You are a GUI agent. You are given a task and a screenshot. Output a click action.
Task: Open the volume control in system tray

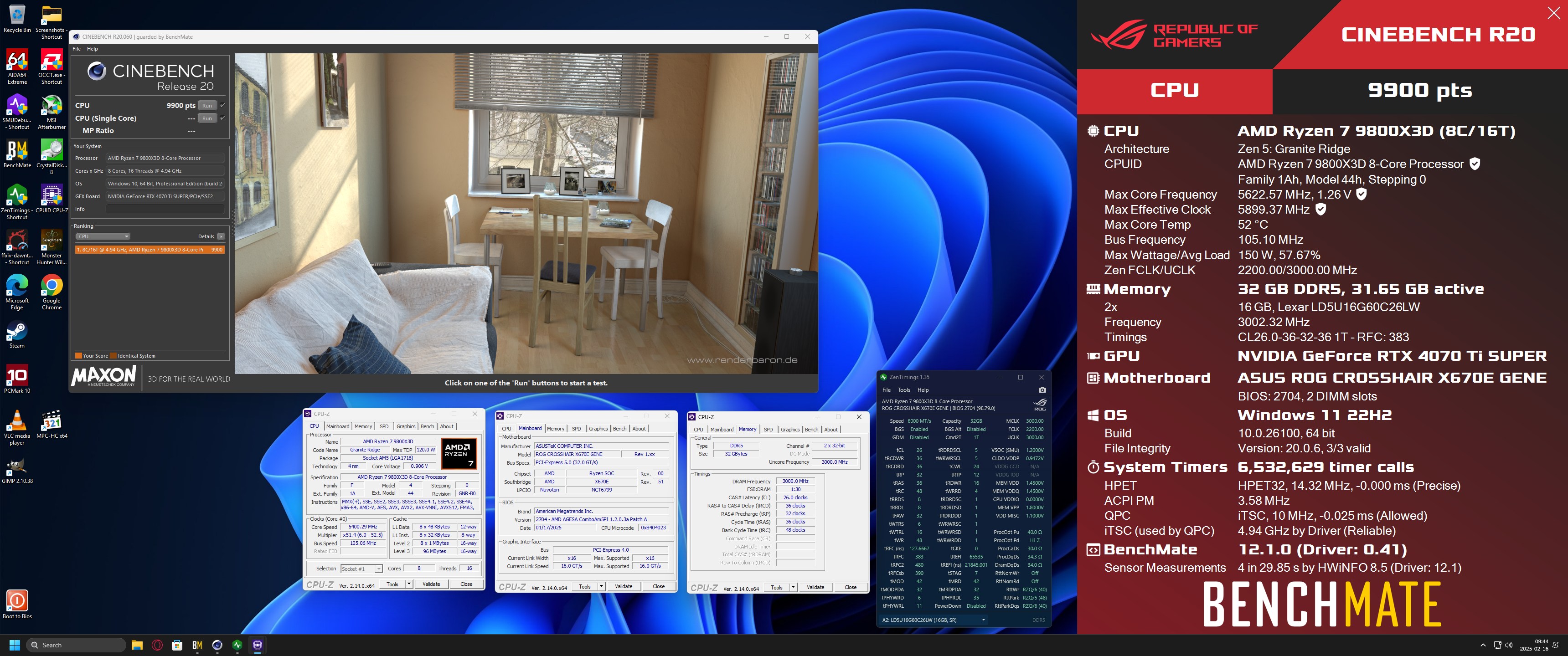click(1508, 645)
